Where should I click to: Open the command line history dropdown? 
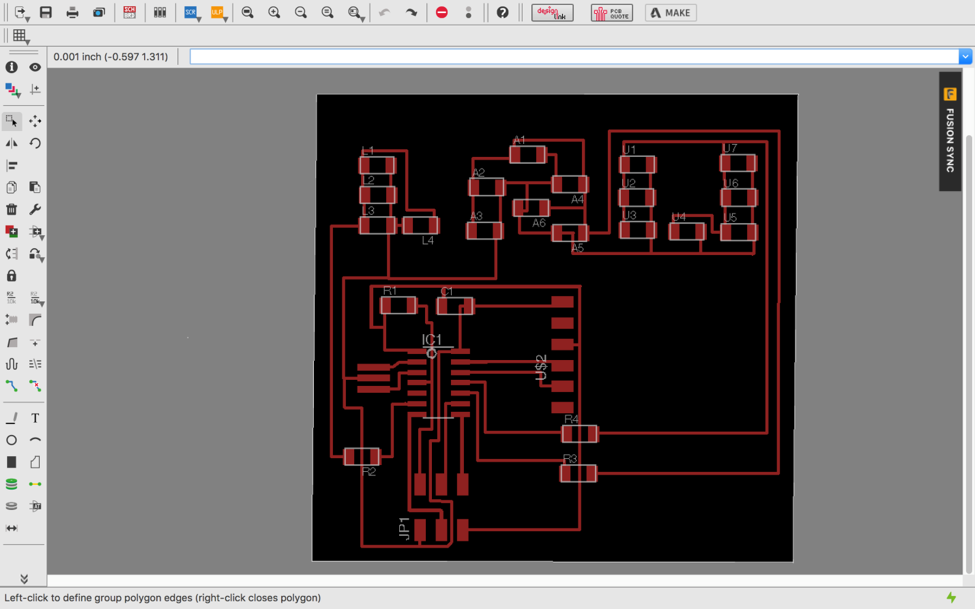point(965,57)
